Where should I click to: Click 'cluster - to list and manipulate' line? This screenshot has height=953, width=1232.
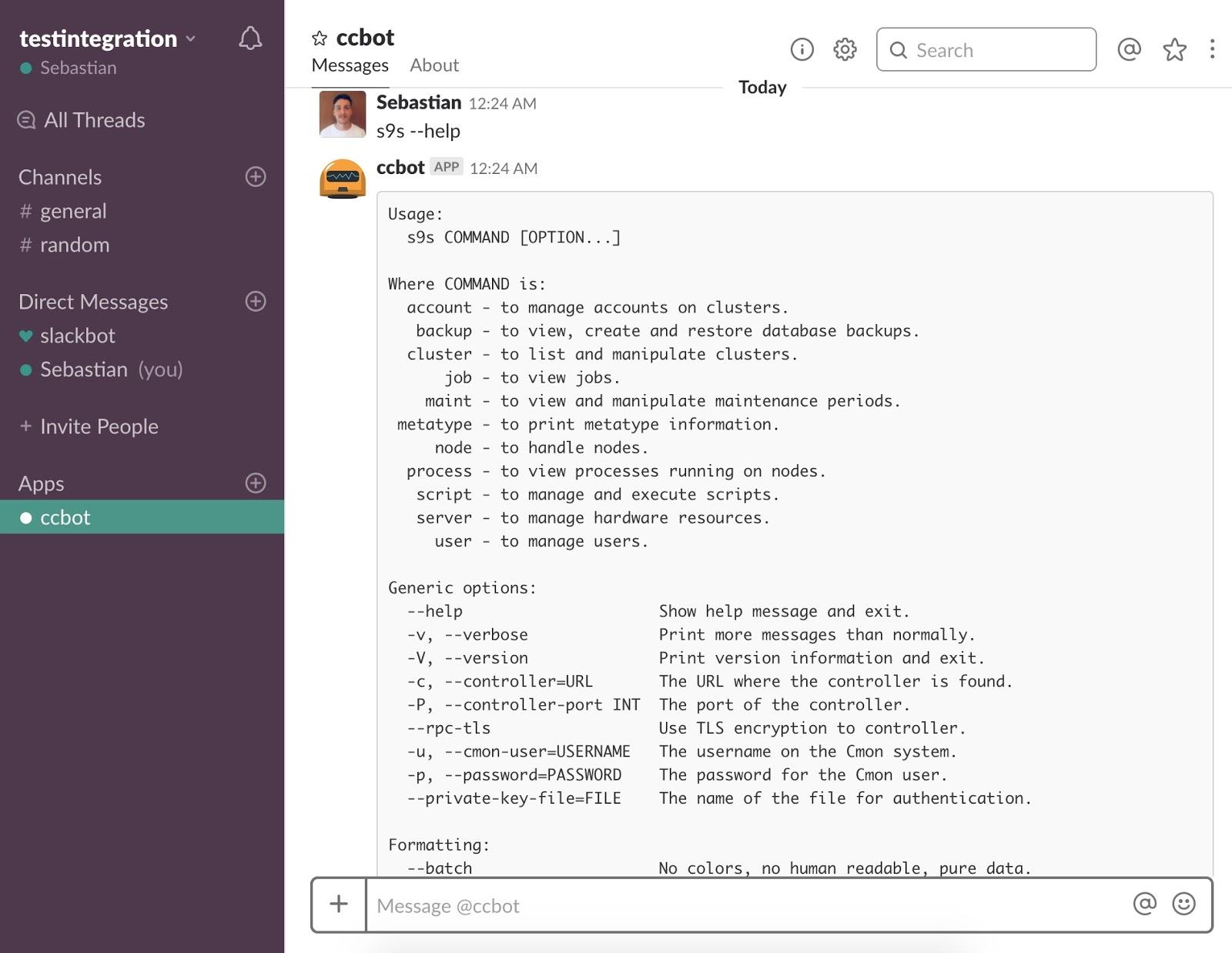(x=602, y=354)
